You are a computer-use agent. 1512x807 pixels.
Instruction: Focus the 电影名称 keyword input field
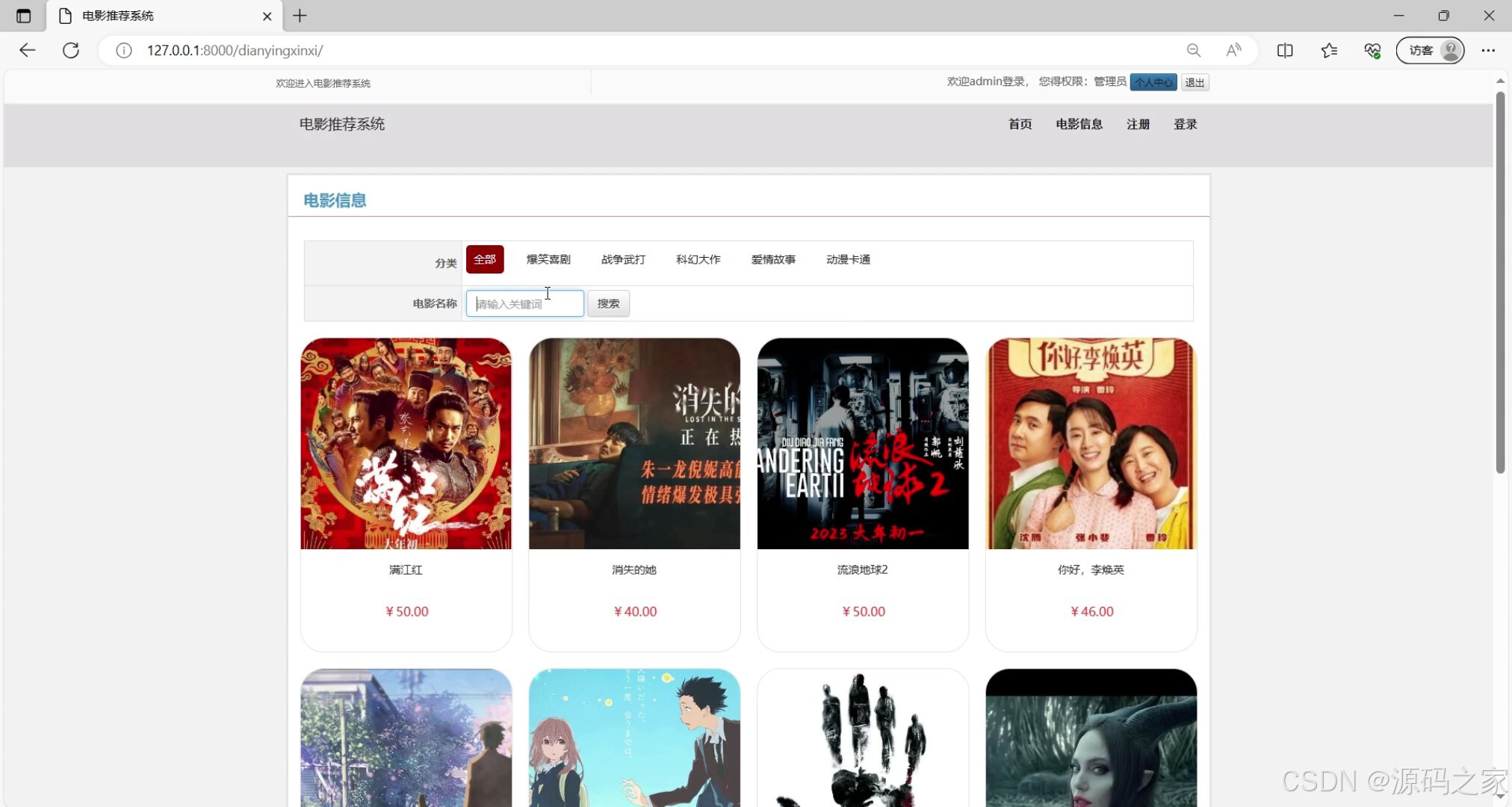(525, 303)
